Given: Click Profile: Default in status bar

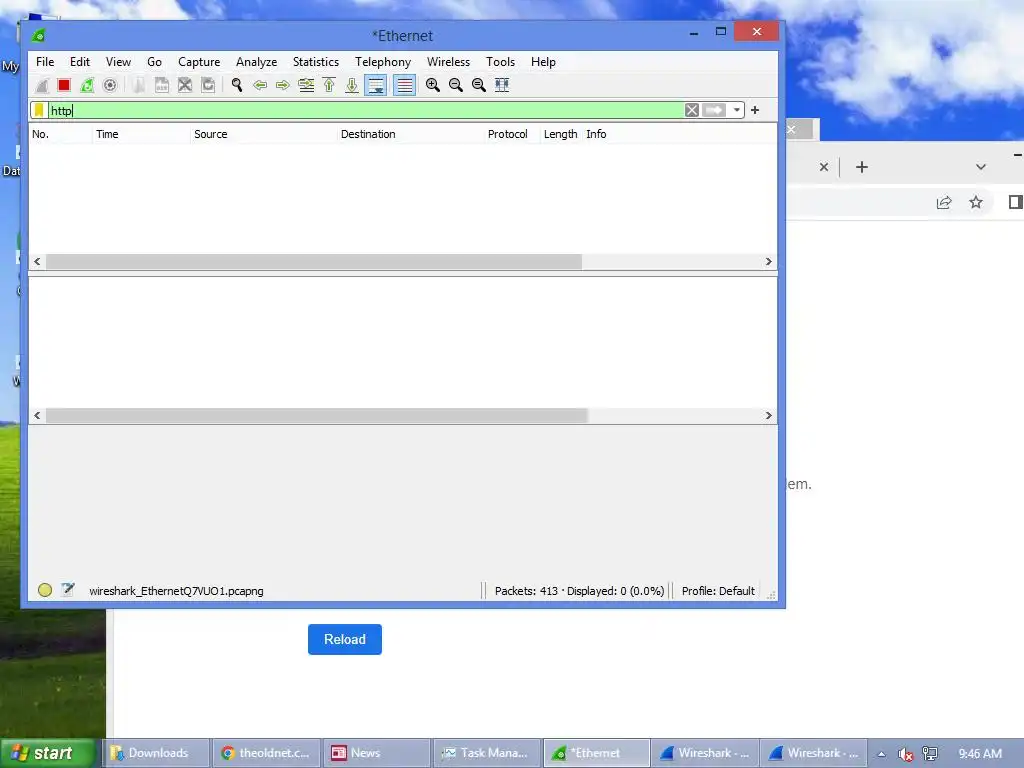Looking at the screenshot, I should tap(718, 591).
